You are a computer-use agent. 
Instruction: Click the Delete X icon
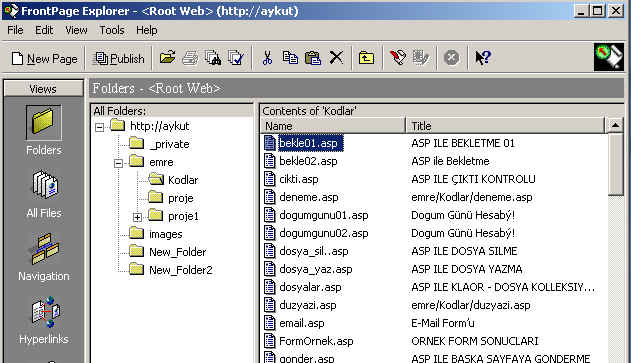336,58
